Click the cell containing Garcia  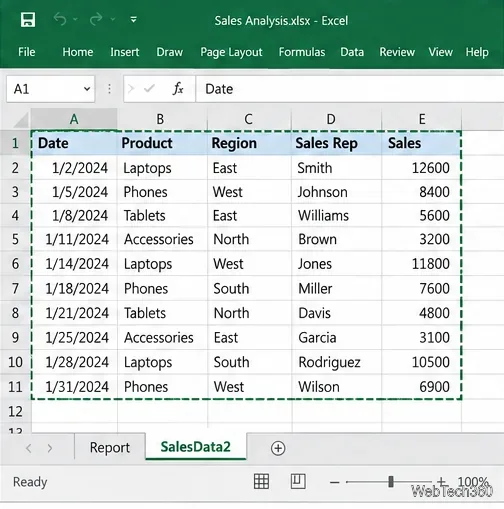pos(336,338)
